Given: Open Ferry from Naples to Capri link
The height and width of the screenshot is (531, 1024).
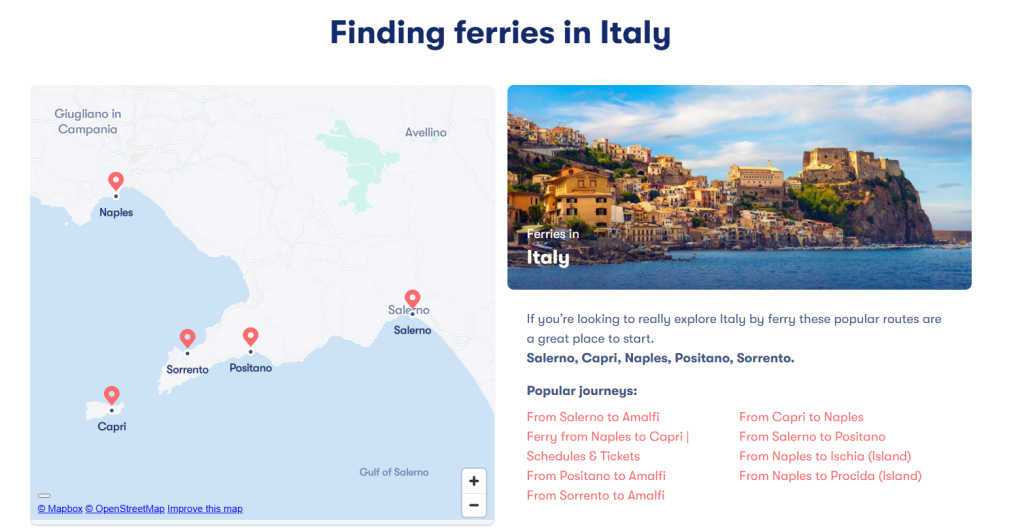Looking at the screenshot, I should tap(607, 437).
